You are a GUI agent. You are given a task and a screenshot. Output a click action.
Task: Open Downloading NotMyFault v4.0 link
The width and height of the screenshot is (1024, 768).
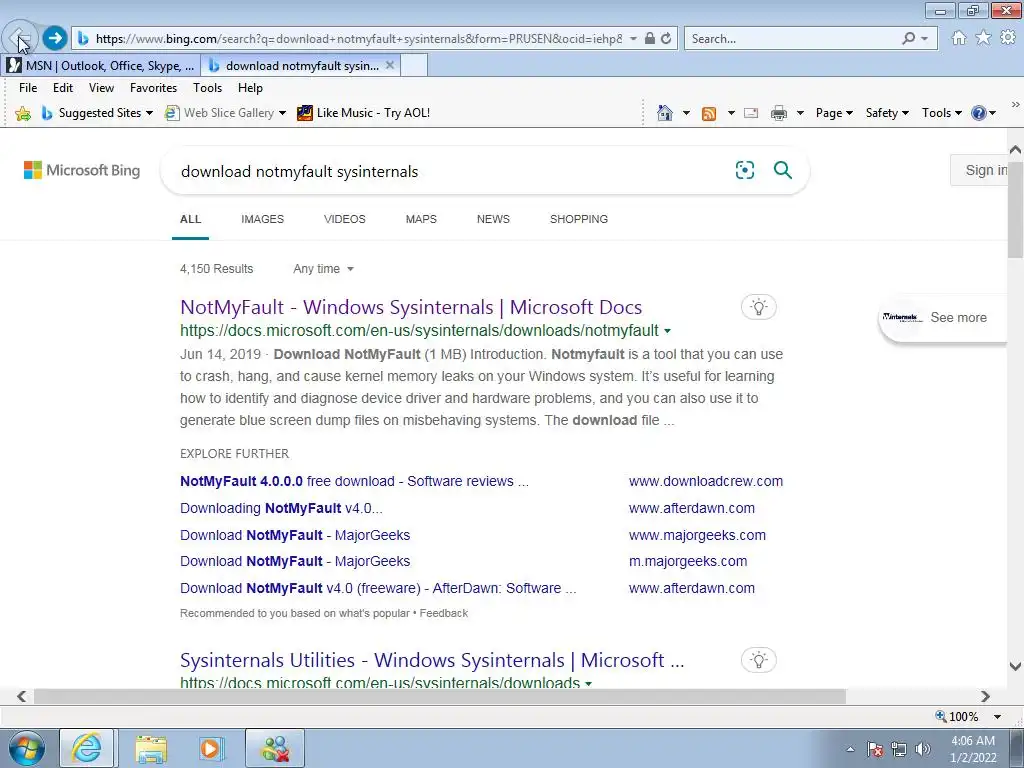pos(281,508)
